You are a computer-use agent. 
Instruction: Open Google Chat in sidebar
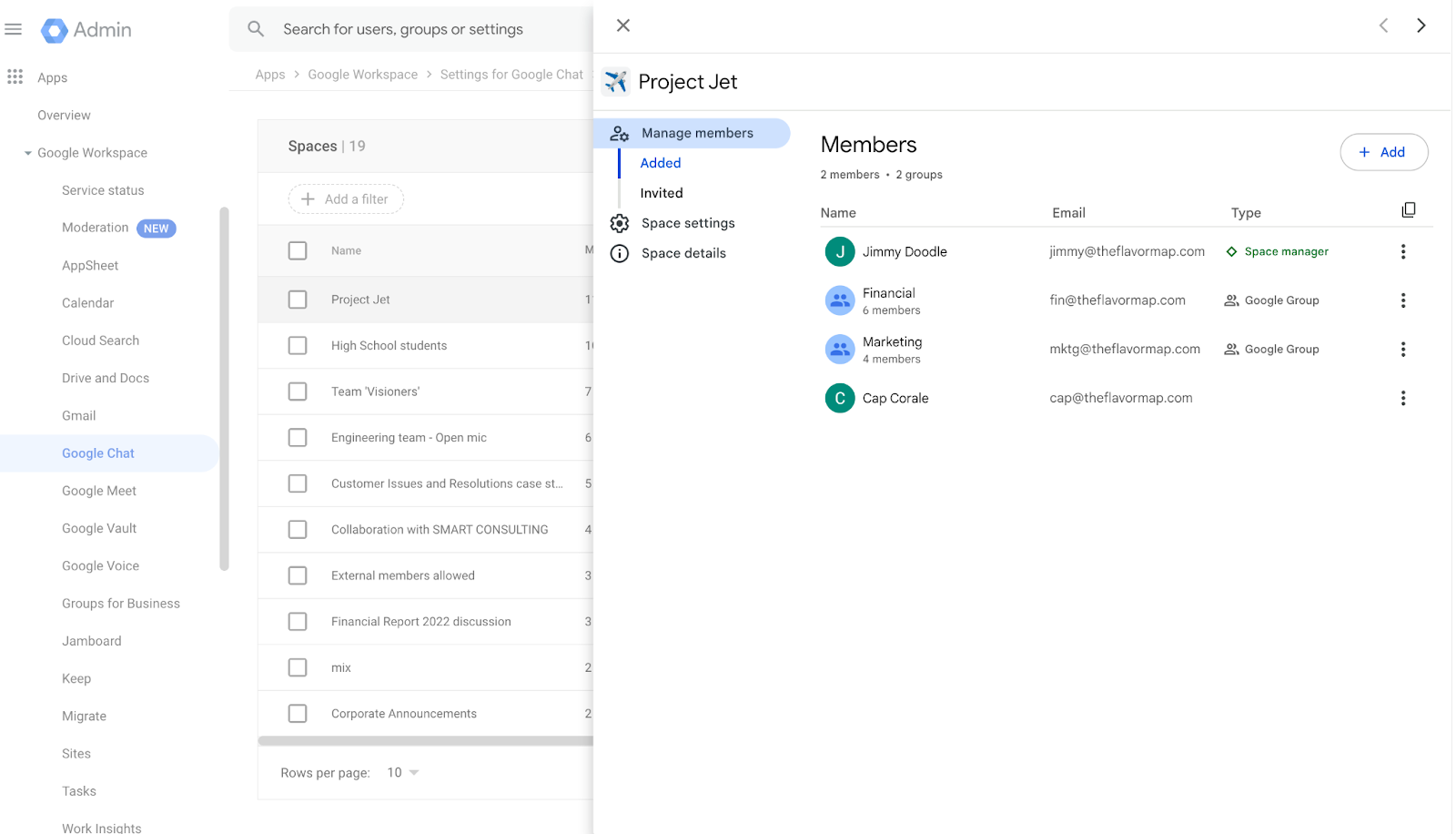pos(98,453)
